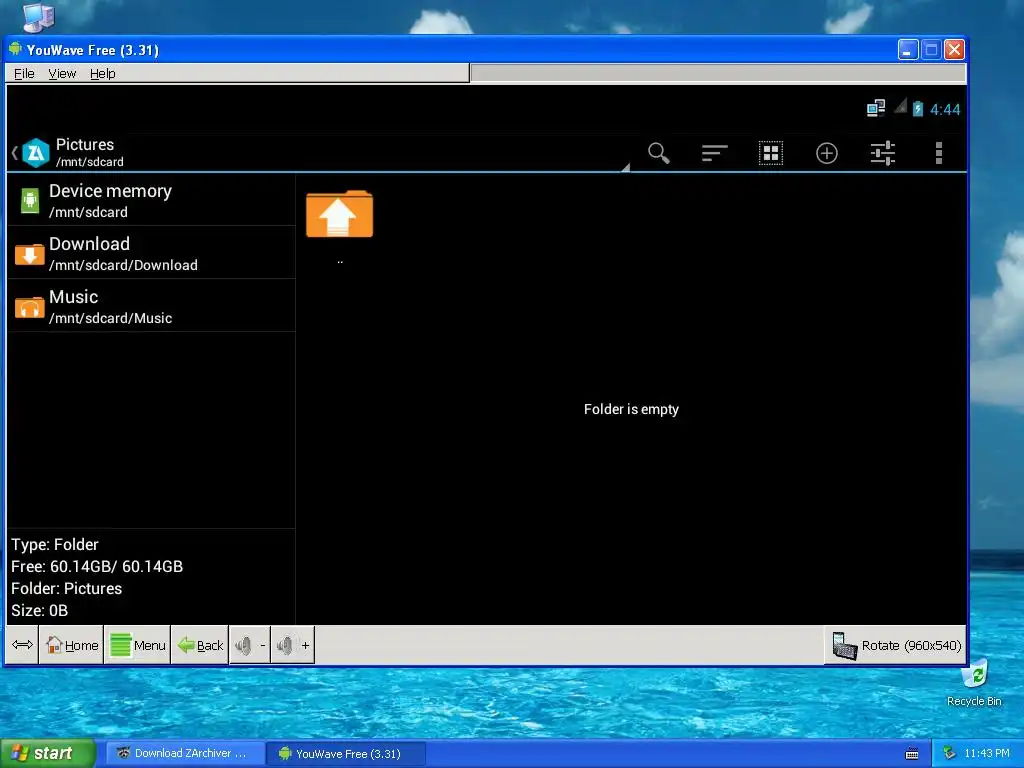Open the View menu
Image resolution: width=1024 pixels, height=768 pixels.
pos(62,74)
